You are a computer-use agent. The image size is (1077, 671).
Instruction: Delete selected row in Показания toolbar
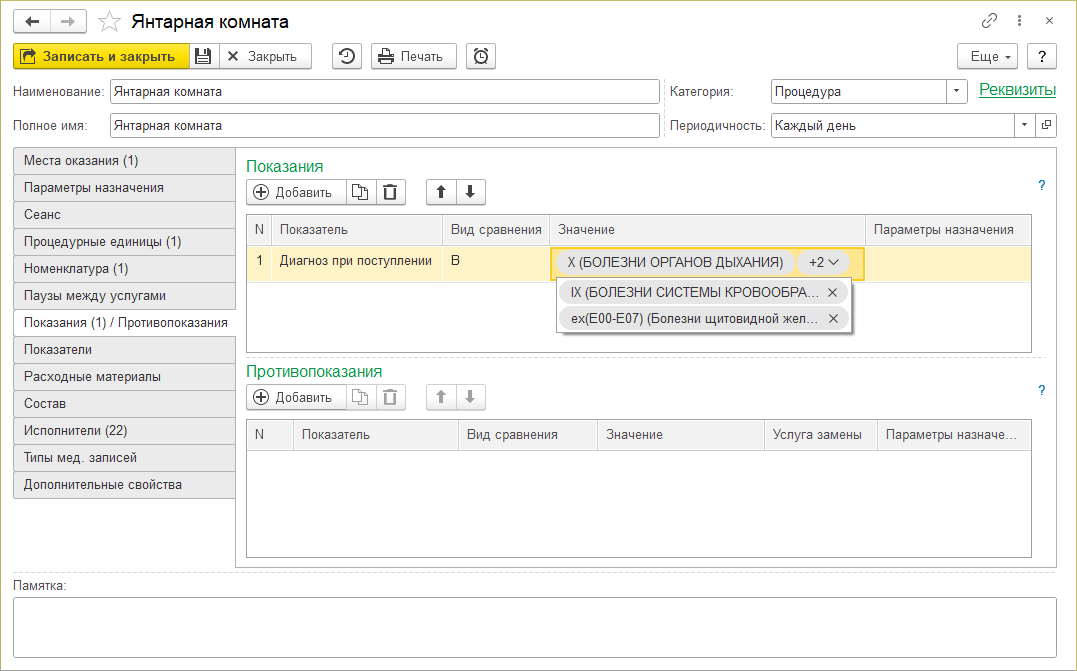coord(391,192)
